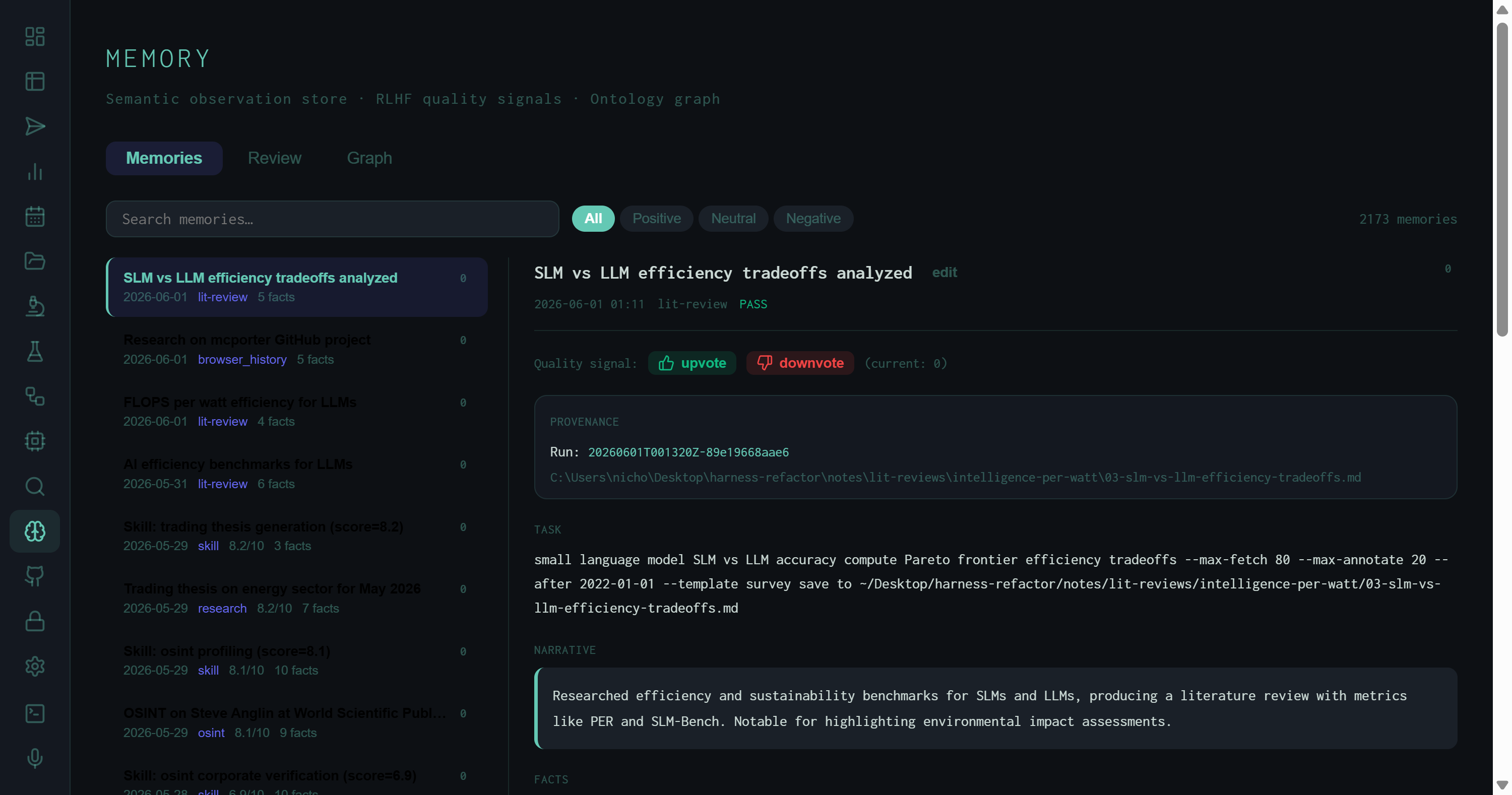Open 'FLOPS per watt efficiency for LLMs' memory
The image size is (1512, 795).
click(x=296, y=411)
